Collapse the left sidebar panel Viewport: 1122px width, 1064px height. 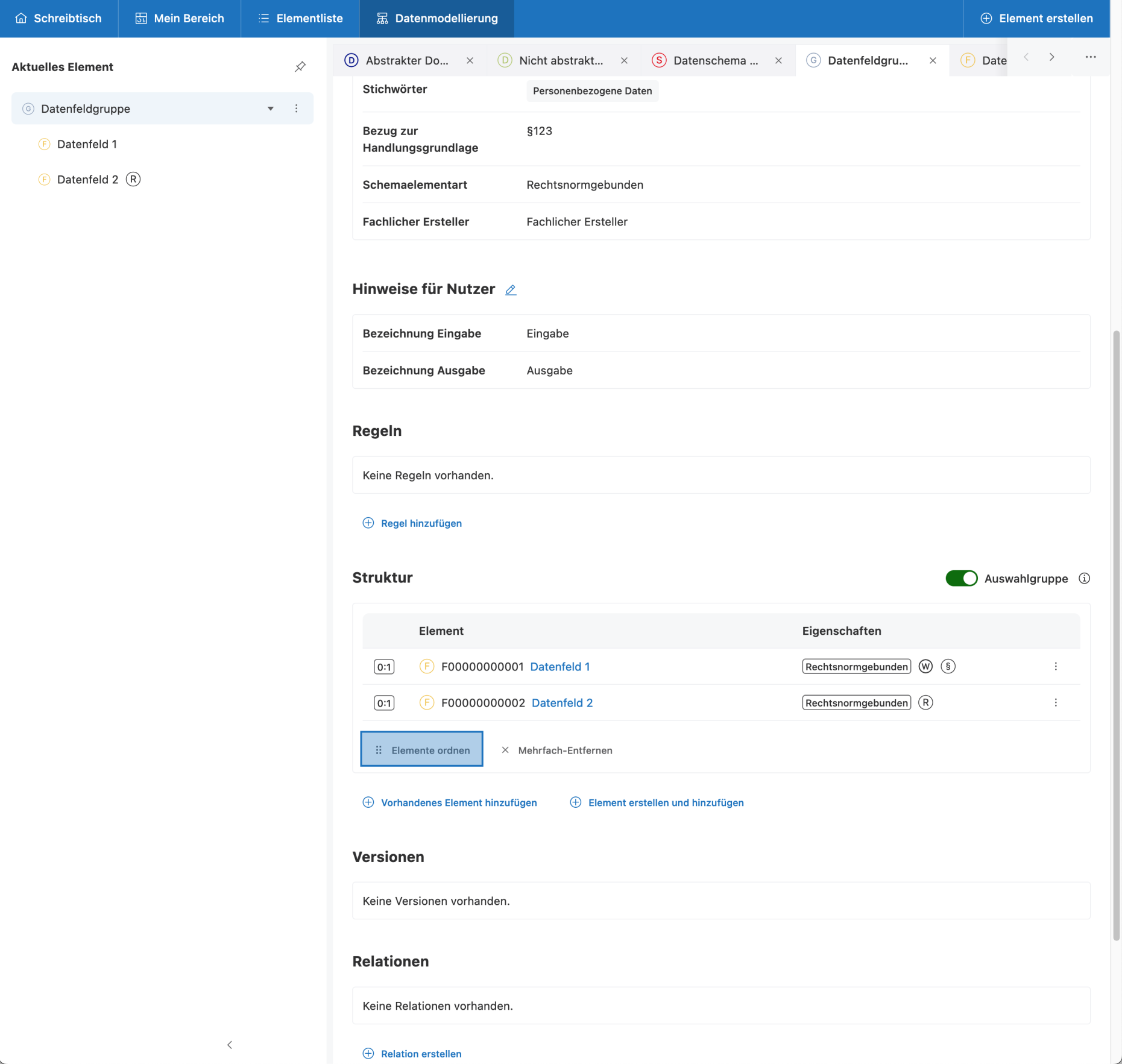pyautogui.click(x=230, y=1045)
